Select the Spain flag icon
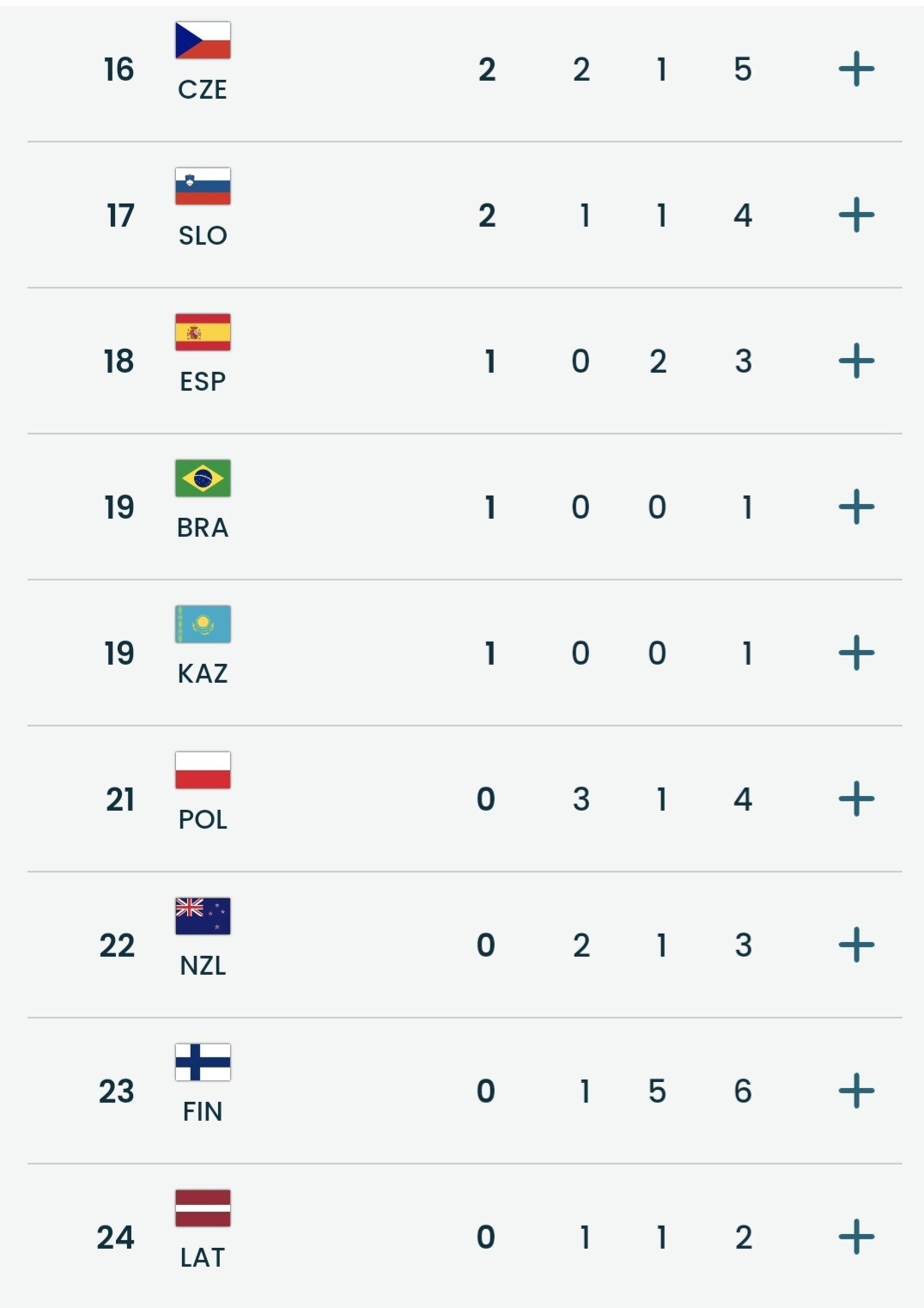 tap(203, 332)
